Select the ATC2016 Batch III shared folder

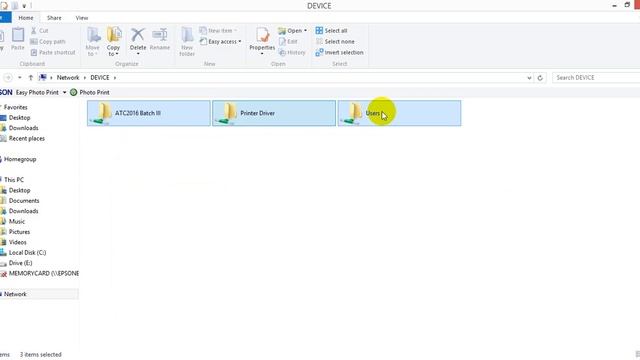click(x=149, y=113)
